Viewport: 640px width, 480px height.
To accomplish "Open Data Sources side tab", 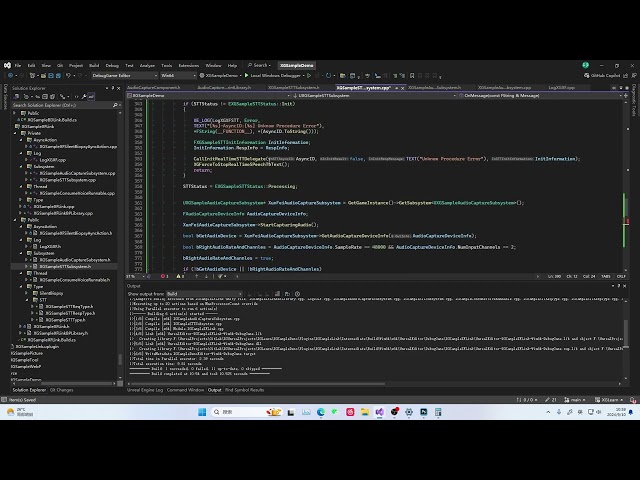I will click(5, 97).
